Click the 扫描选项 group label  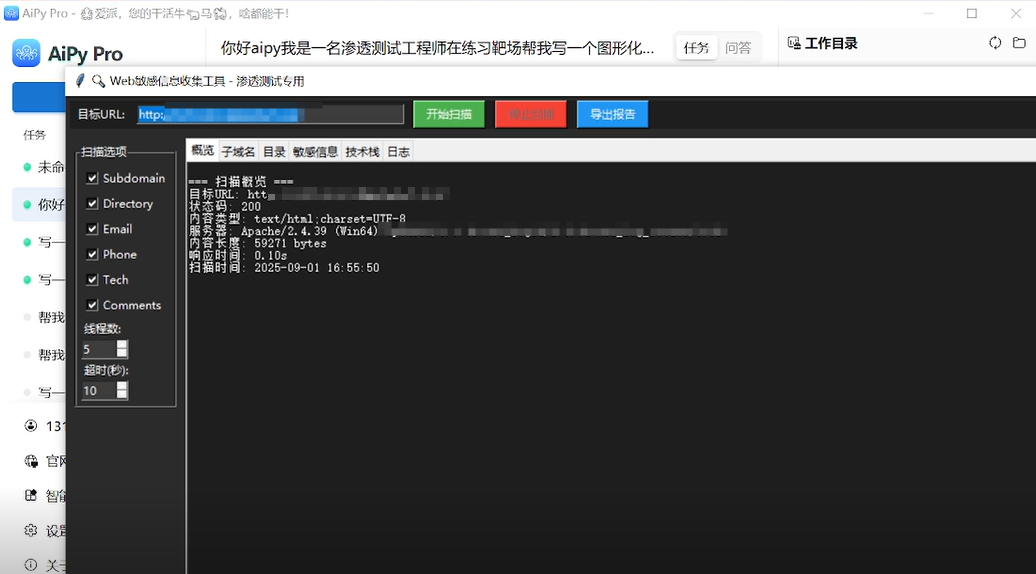(x=104, y=152)
